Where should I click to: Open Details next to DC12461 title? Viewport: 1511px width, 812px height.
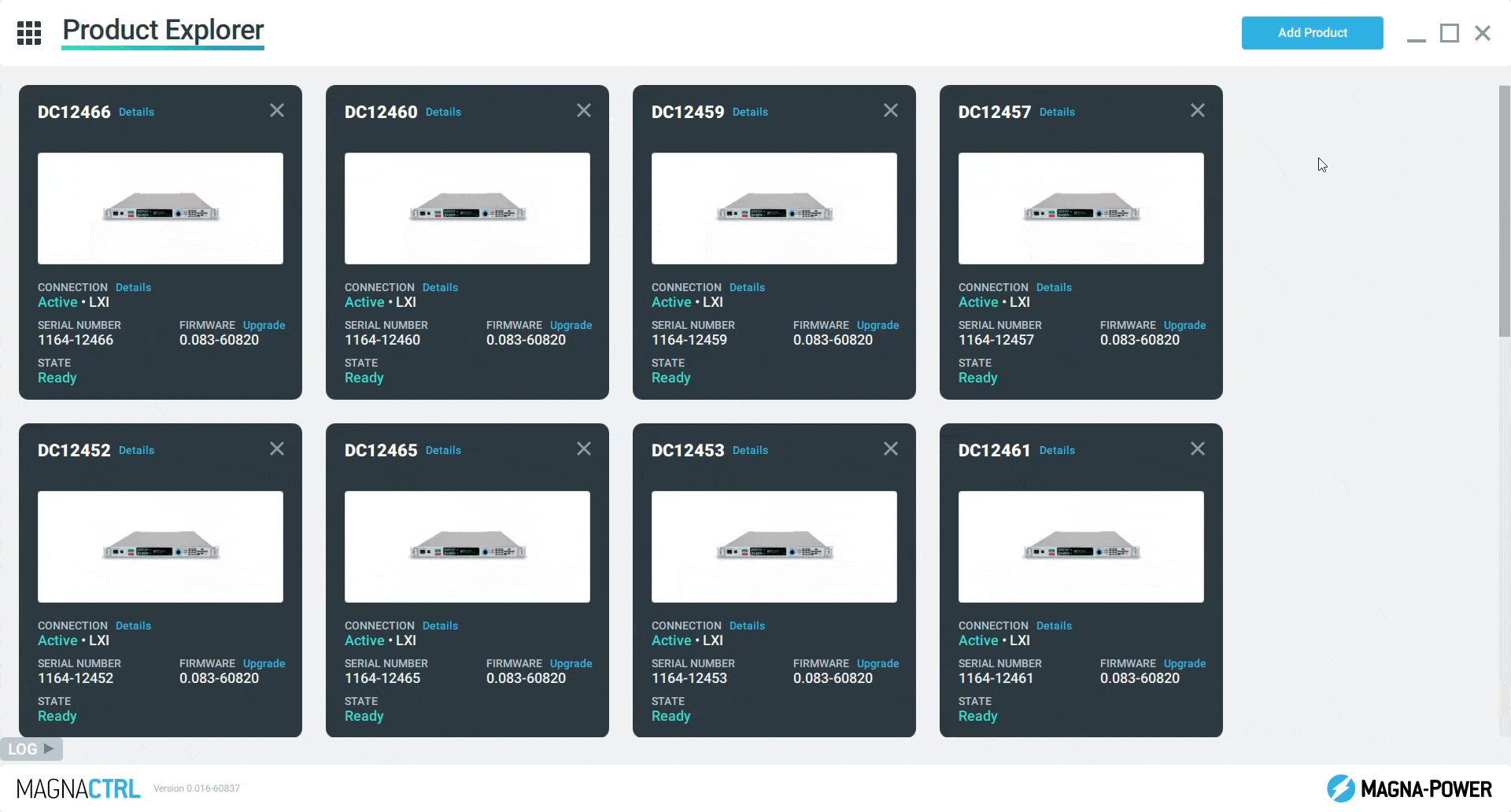[x=1057, y=451]
